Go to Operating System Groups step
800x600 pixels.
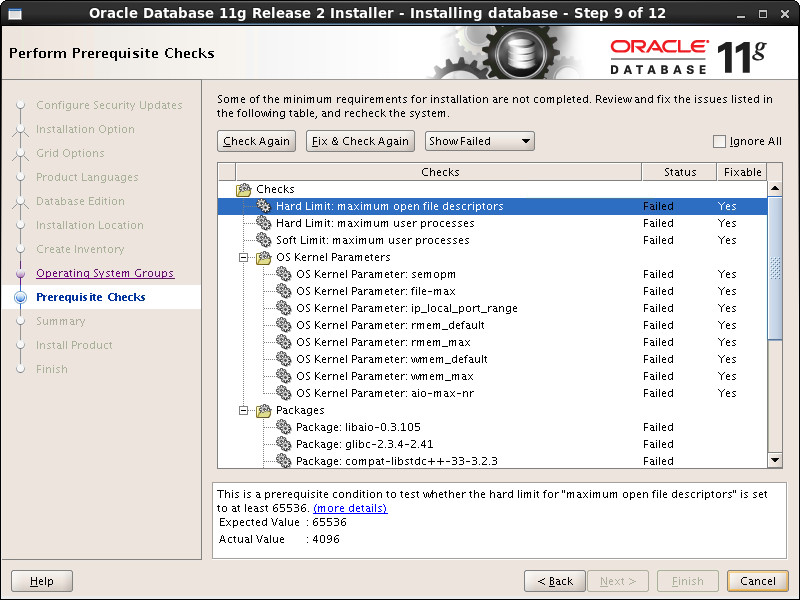tap(105, 273)
